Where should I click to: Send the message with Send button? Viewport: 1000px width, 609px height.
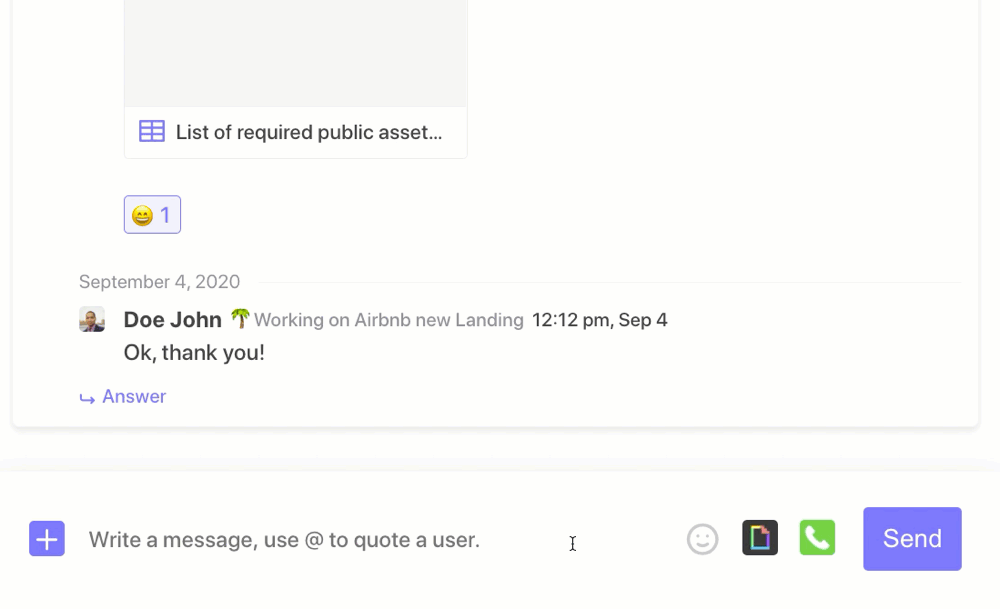(x=912, y=539)
